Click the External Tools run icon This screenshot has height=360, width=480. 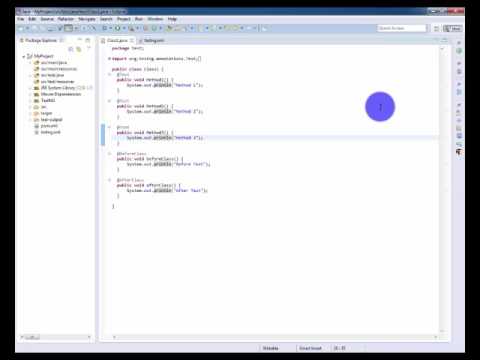[131, 28]
